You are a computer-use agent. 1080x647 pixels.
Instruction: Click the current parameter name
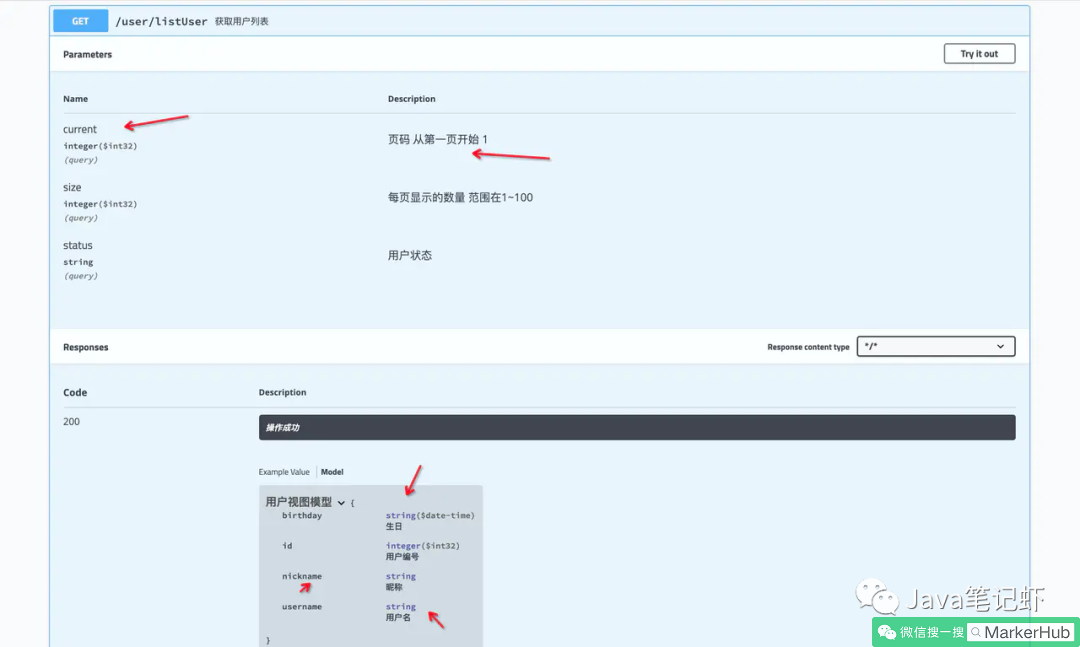[80, 130]
